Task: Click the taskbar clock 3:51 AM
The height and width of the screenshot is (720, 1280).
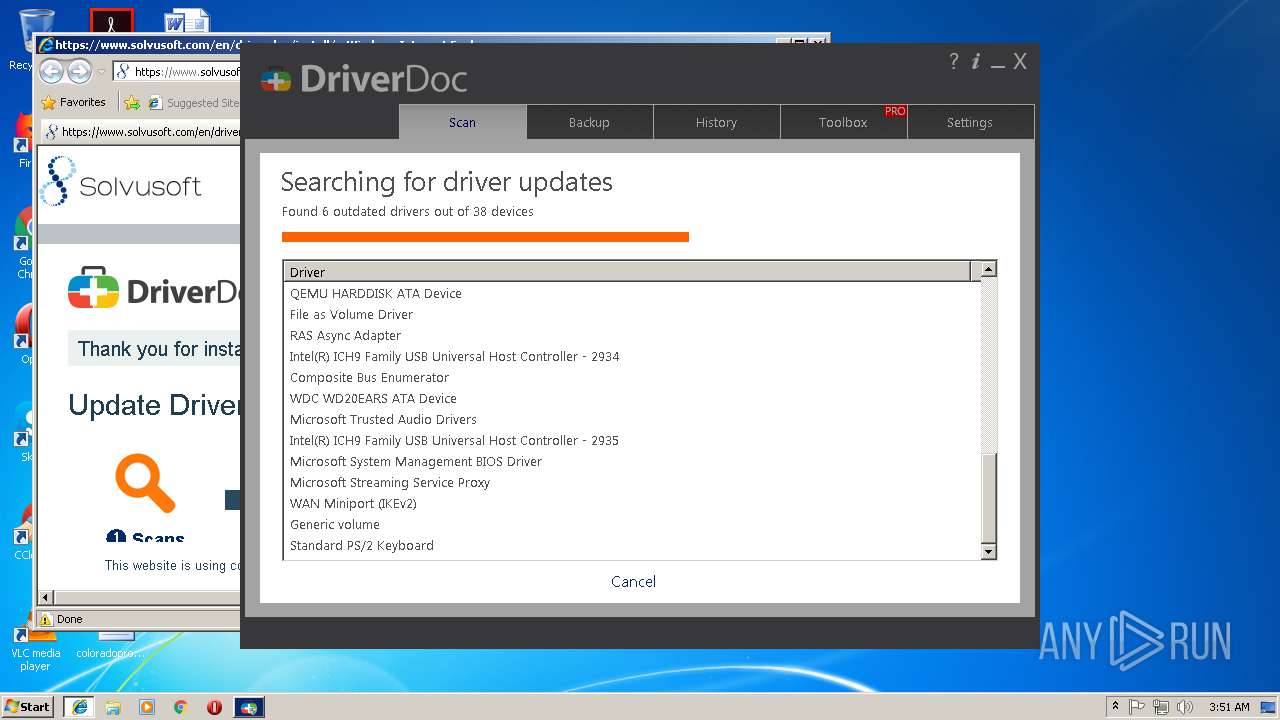Action: pyautogui.click(x=1229, y=707)
